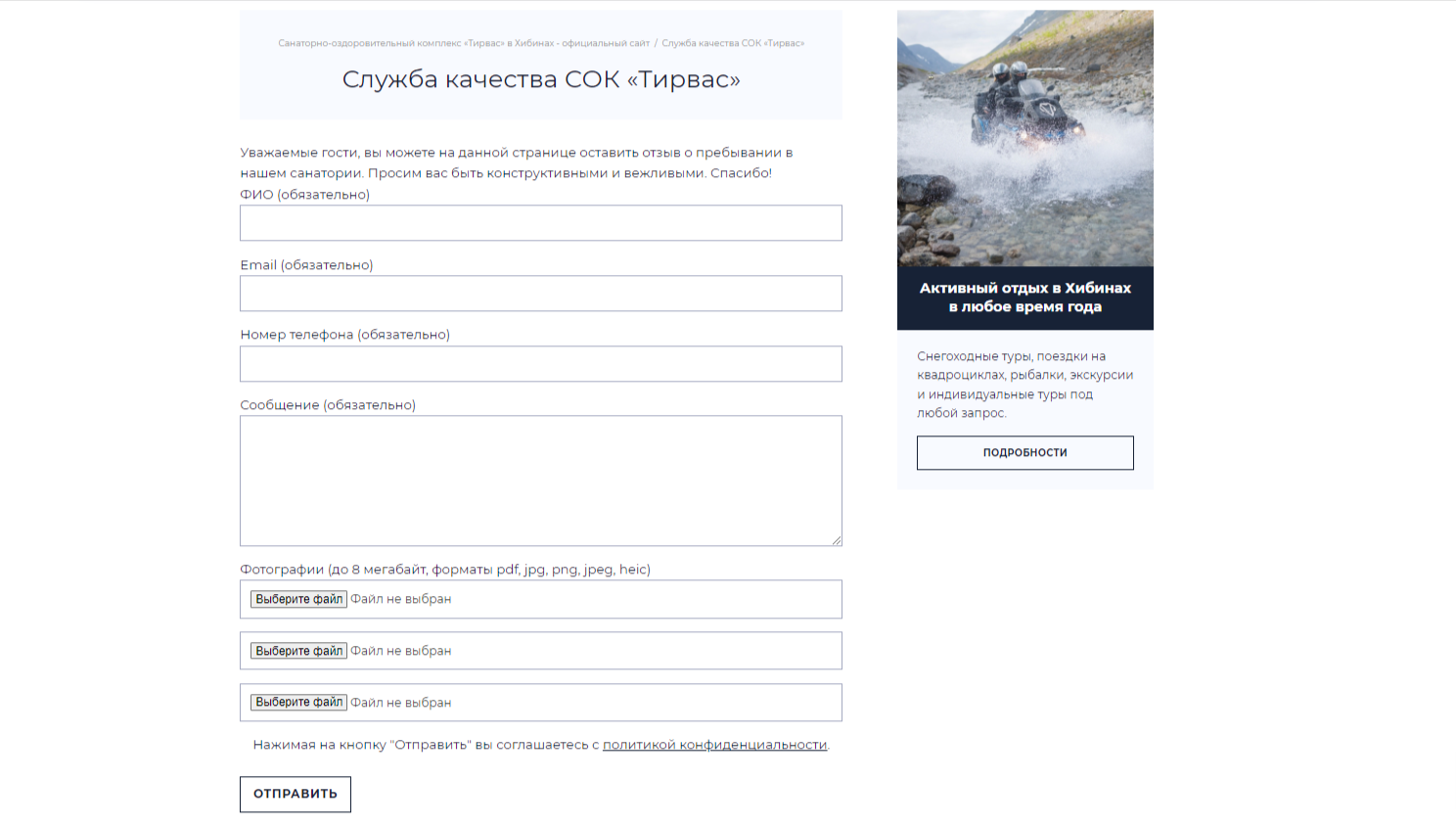Open the политикой конфиденциальности link
The width and height of the screenshot is (1456, 827).
pyautogui.click(x=714, y=745)
